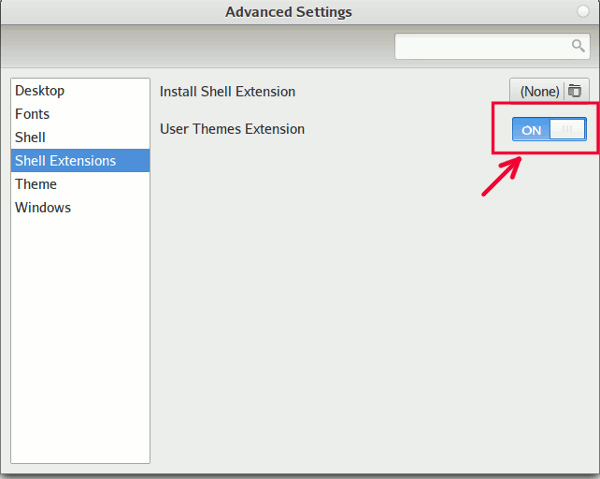
Task: Go to the Shell settings section
Action: pos(30,137)
